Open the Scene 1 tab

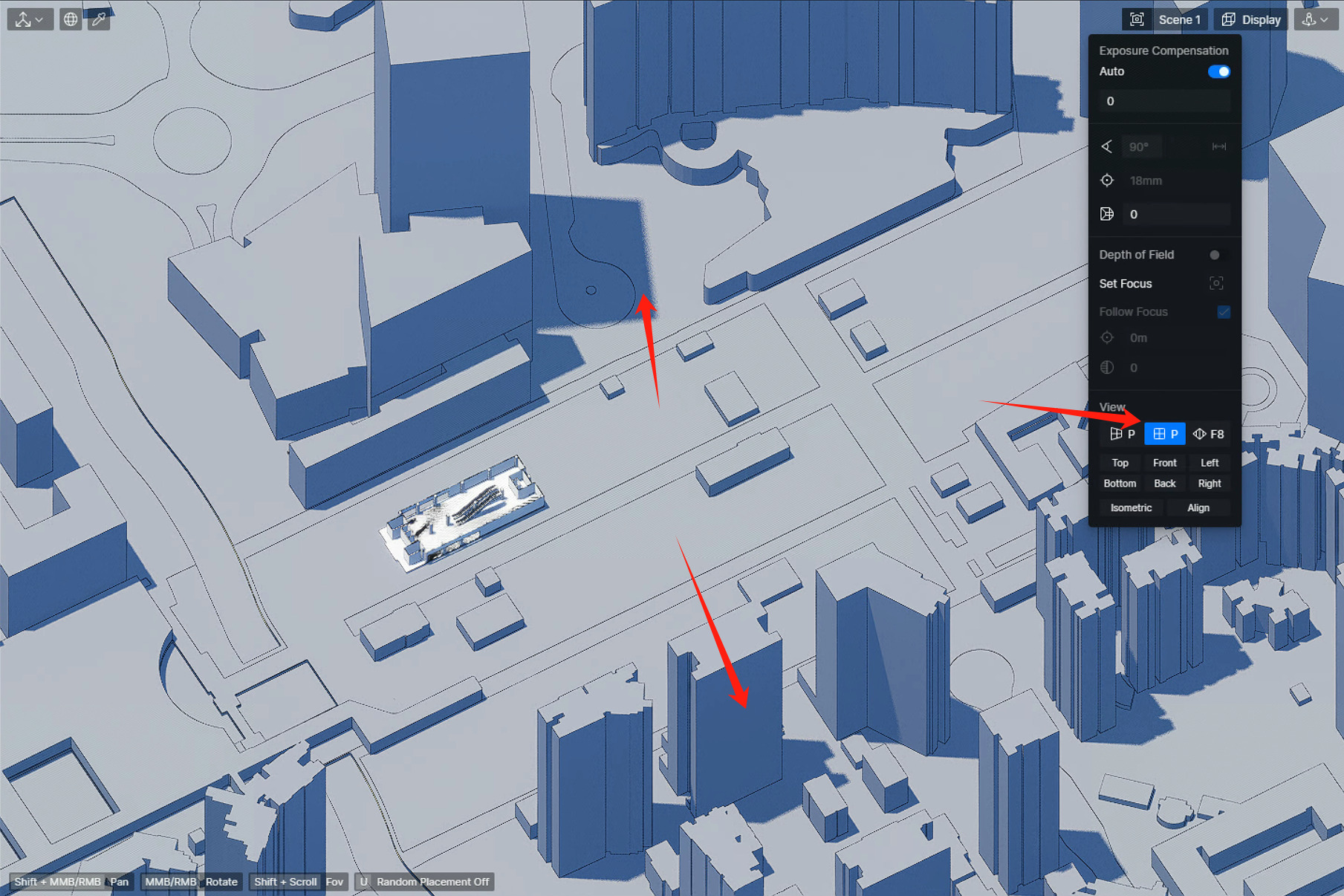1179,19
